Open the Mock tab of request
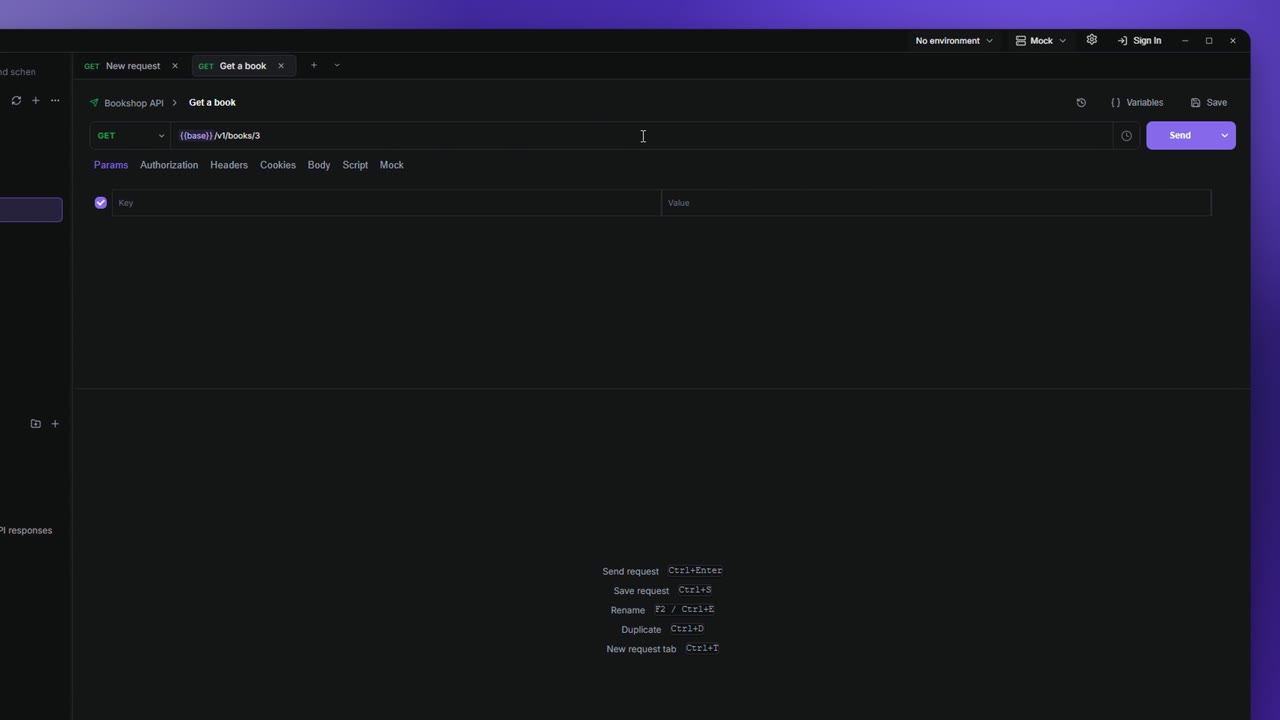The image size is (1280, 720). tap(392, 165)
